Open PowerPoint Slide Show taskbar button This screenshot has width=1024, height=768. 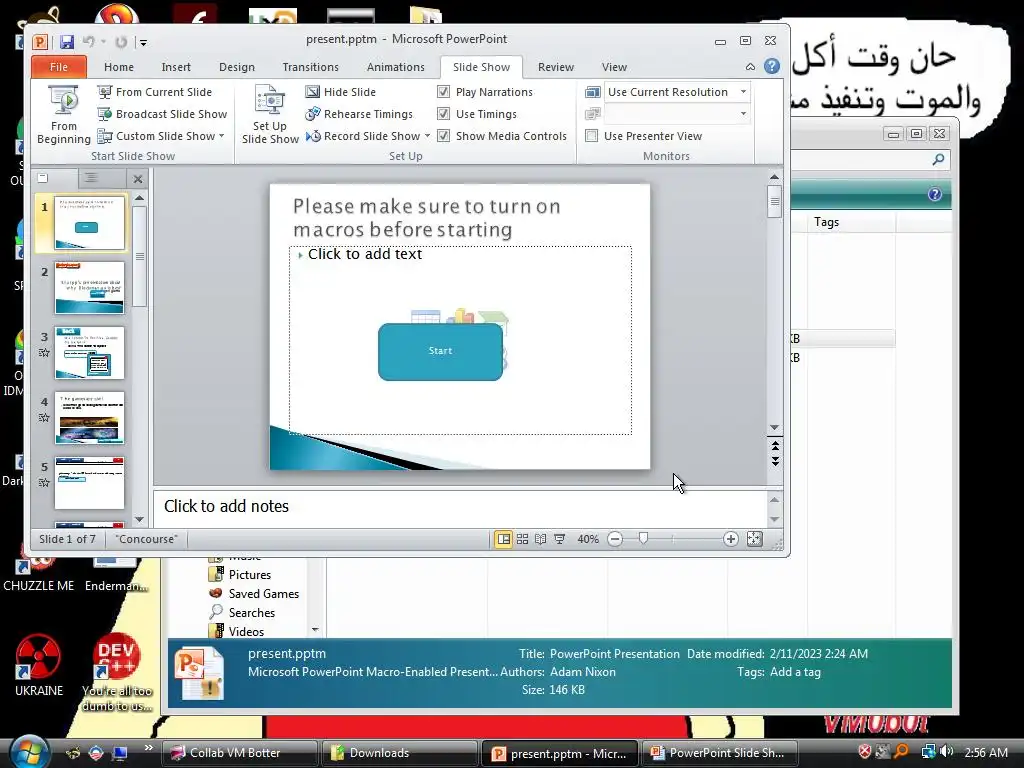718,752
